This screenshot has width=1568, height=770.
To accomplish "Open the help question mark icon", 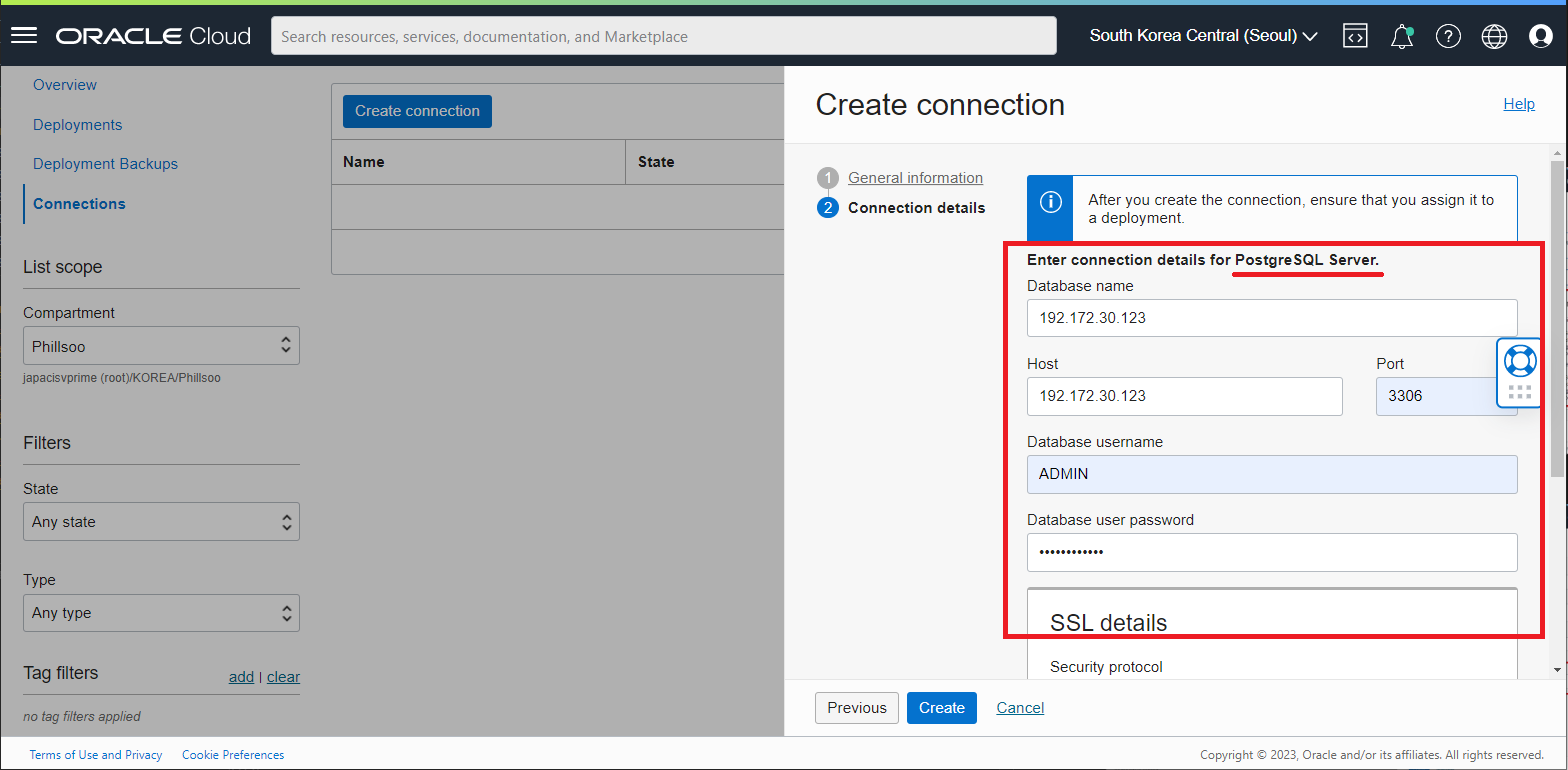I will pos(1448,36).
